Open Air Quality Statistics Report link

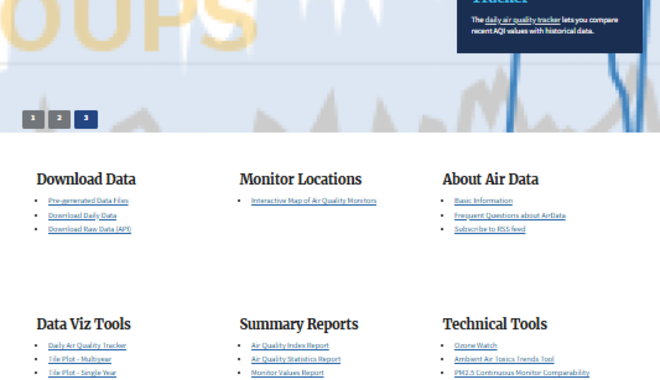[x=296, y=359]
